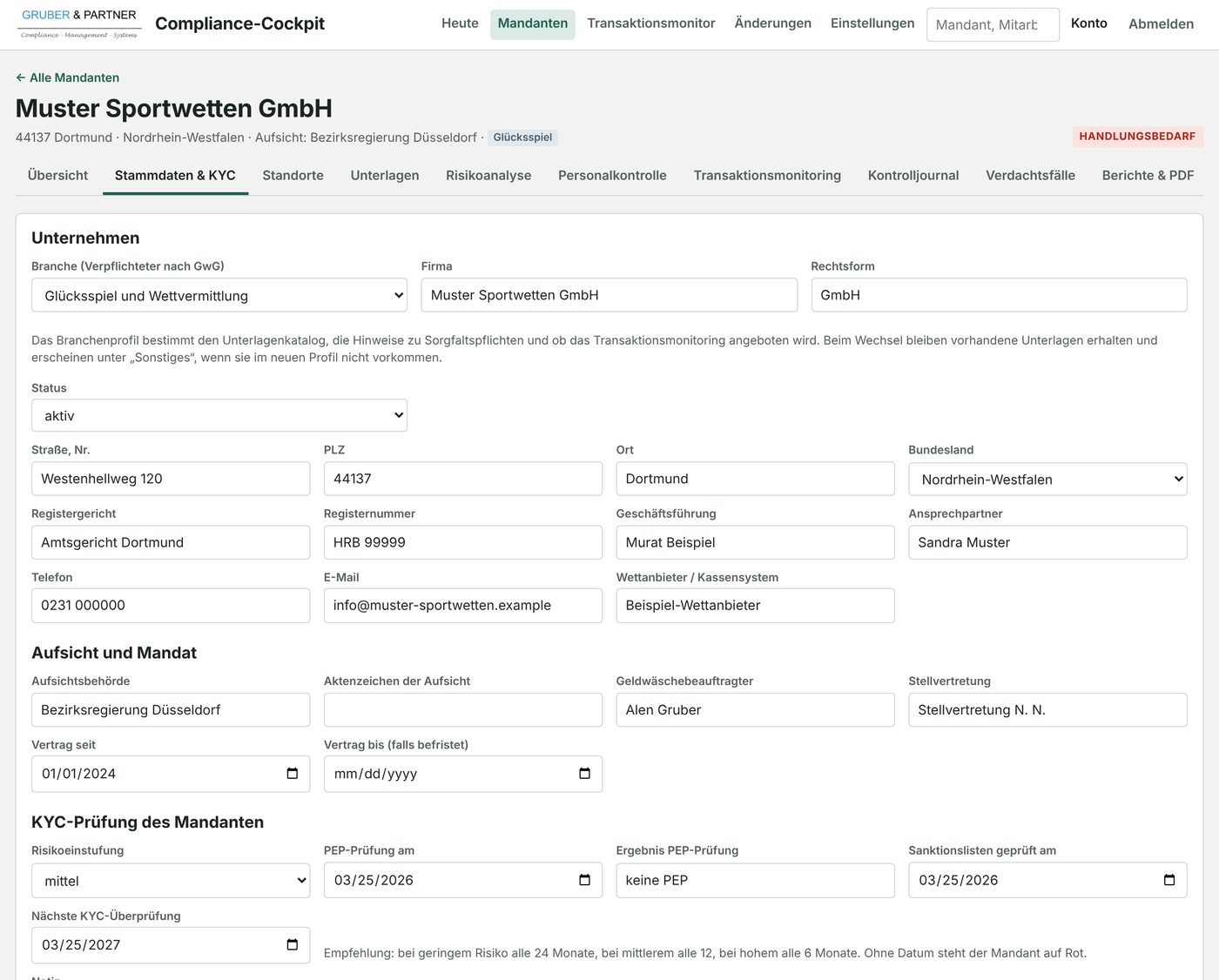The image size is (1219, 980).
Task: Go to Heute in top navigation
Action: pos(460,23)
